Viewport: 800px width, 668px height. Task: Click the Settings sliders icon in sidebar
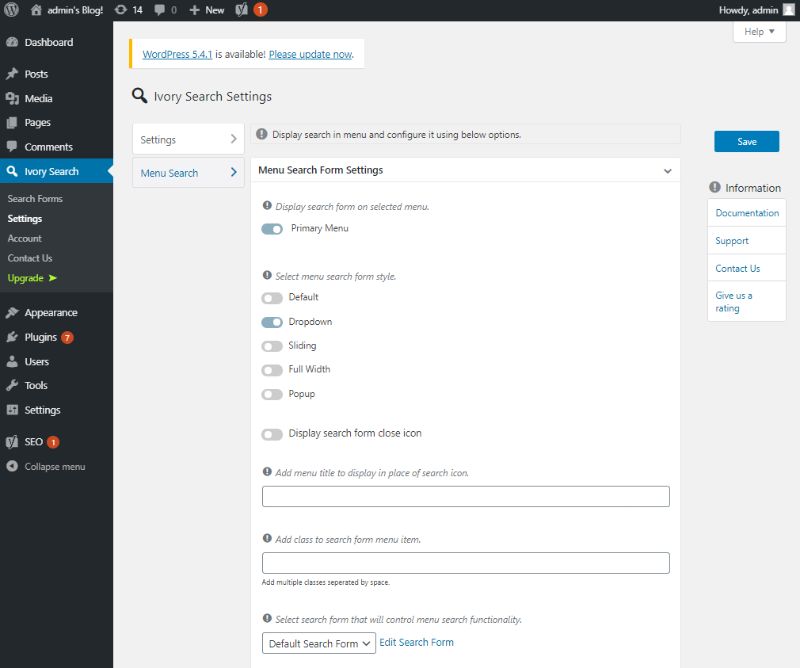(12, 410)
